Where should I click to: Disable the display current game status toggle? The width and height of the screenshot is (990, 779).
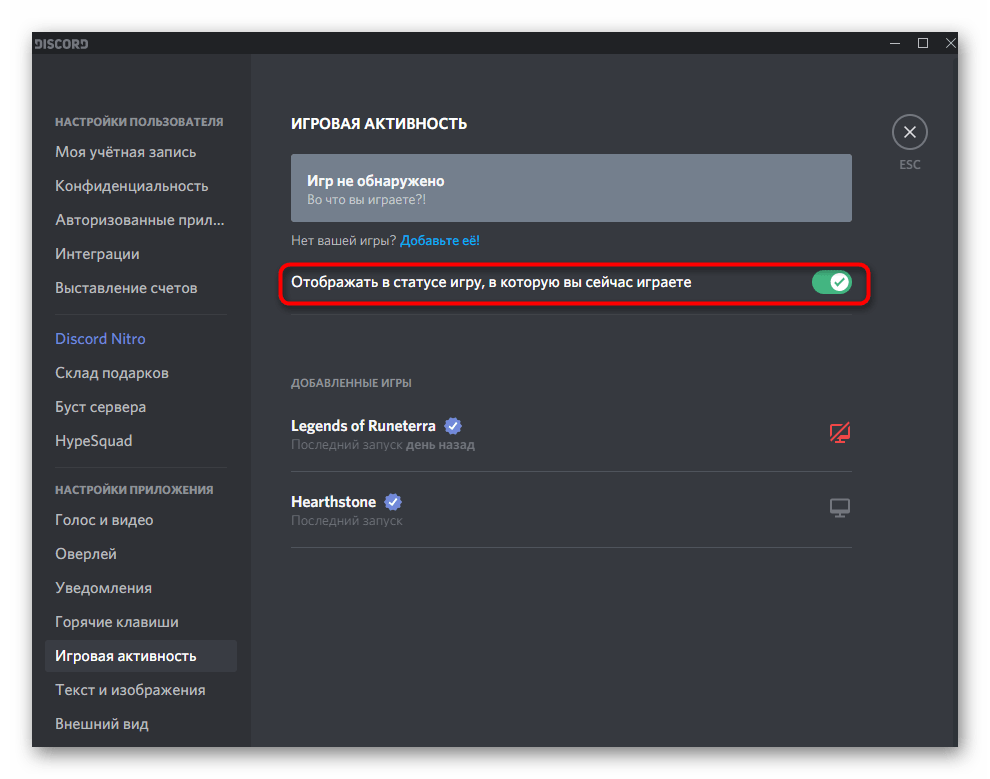coord(831,283)
